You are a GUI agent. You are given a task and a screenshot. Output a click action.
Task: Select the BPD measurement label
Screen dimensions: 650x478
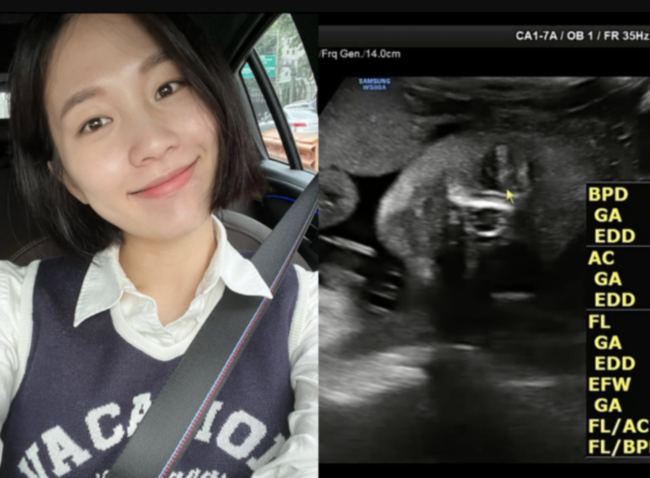pyautogui.click(x=608, y=194)
